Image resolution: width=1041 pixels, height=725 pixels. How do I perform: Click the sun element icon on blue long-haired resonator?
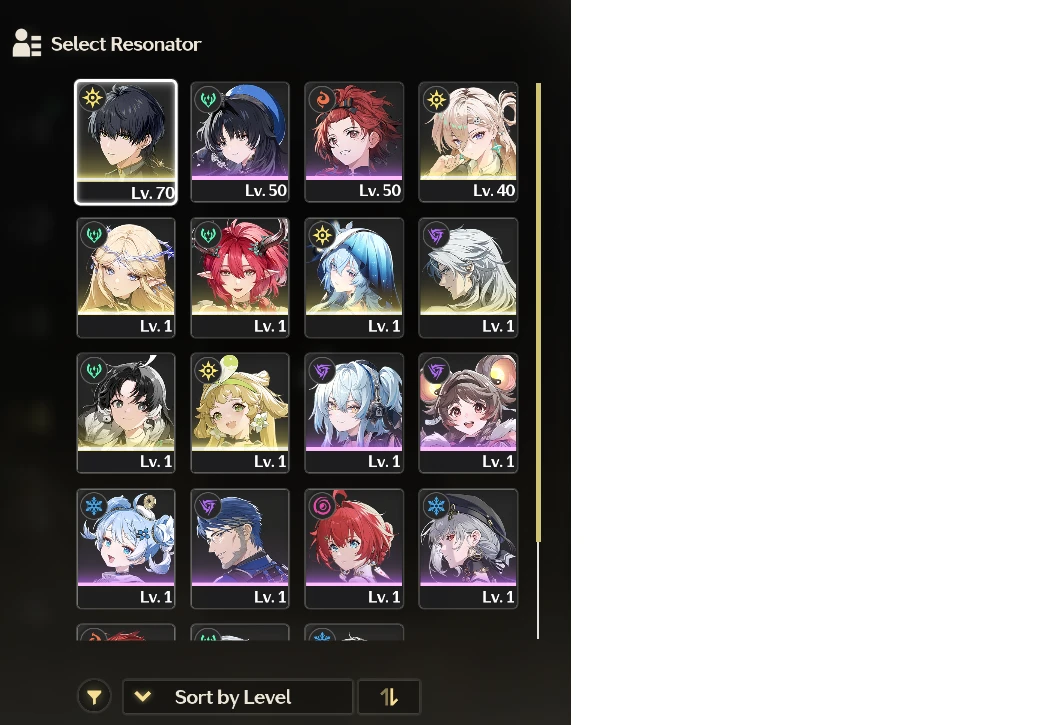pyautogui.click(x=323, y=235)
